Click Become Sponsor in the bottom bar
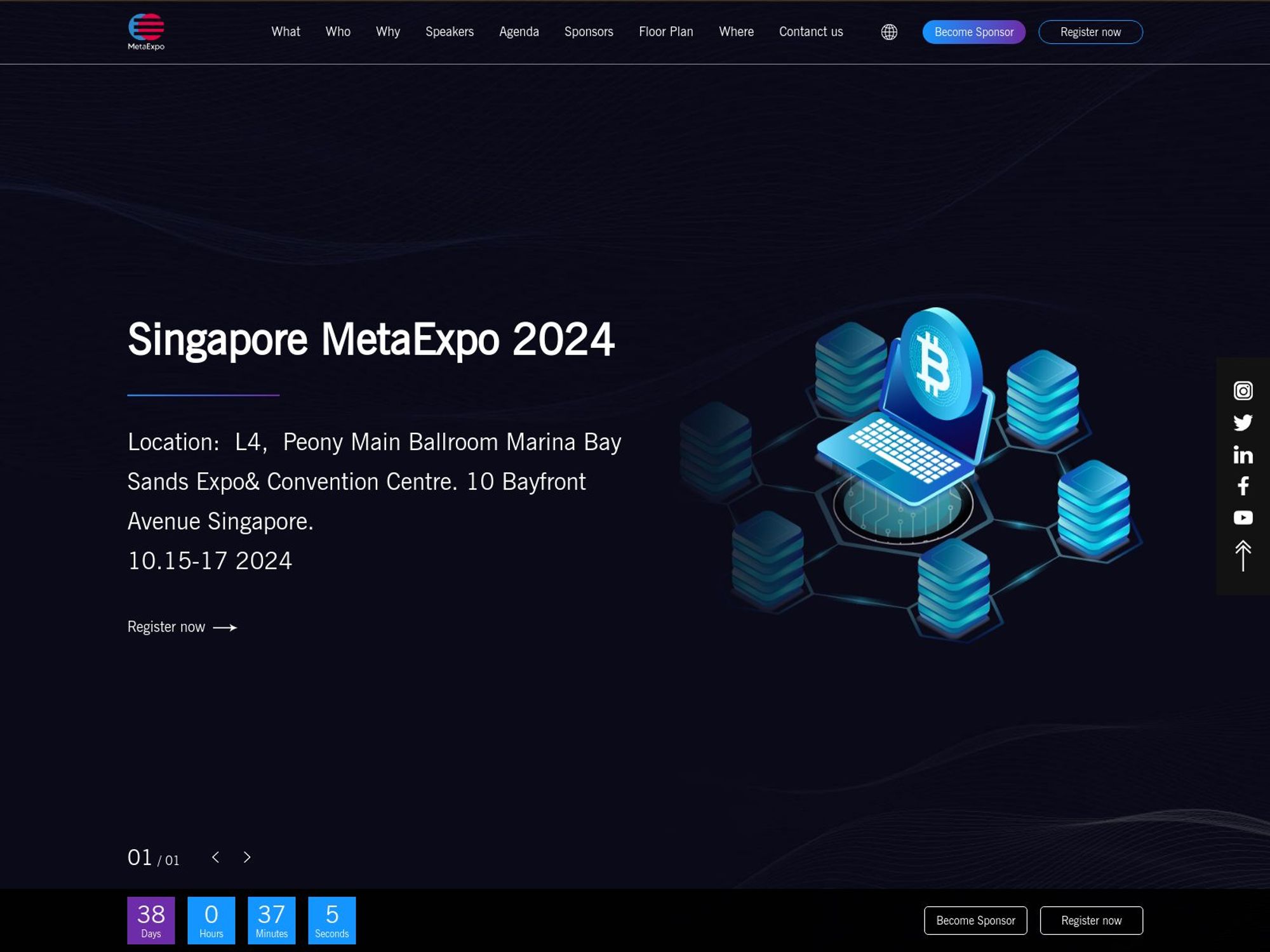This screenshot has width=1270, height=952. (x=975, y=920)
